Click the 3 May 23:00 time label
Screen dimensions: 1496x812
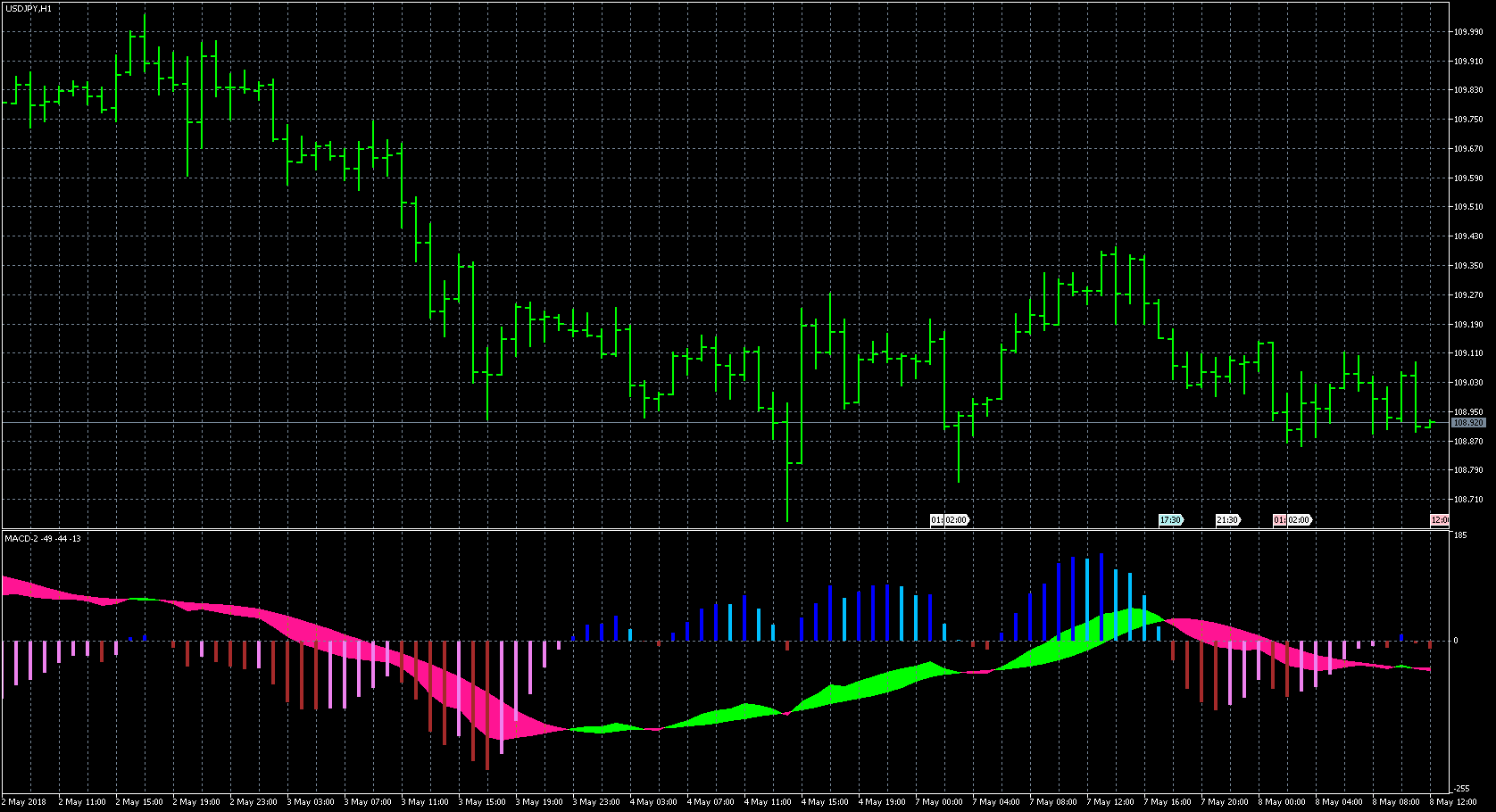pos(596,802)
